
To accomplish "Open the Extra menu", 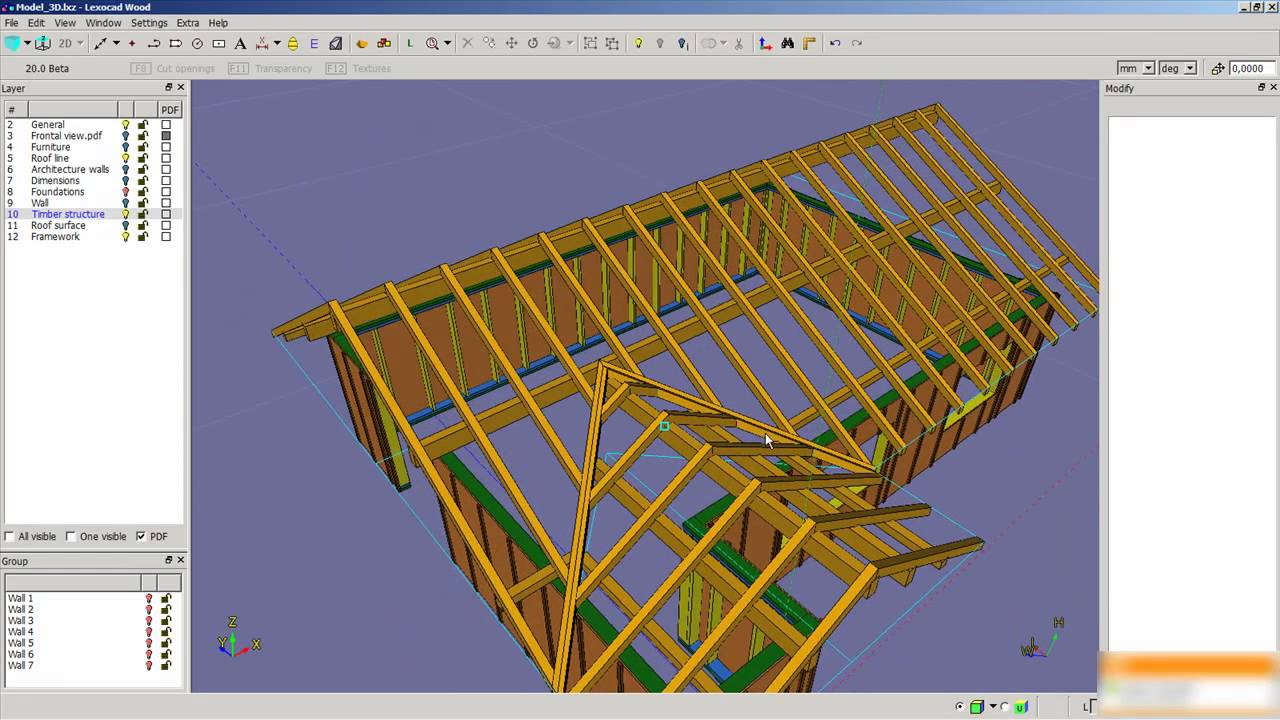I will (188, 22).
